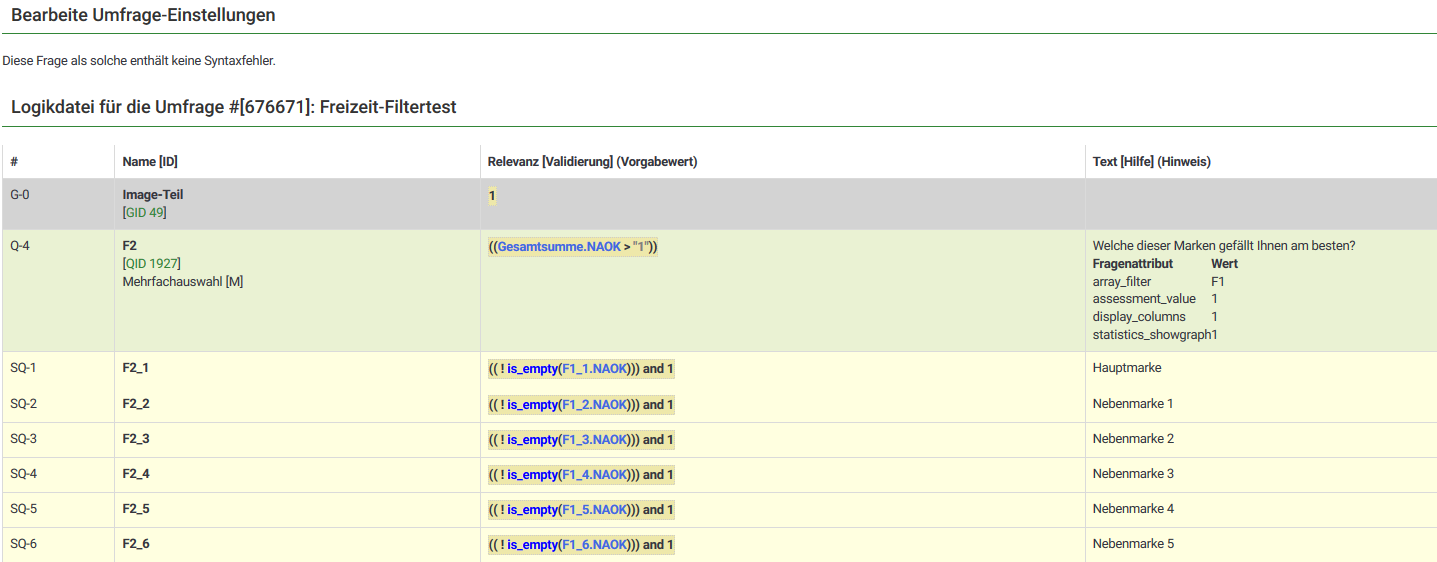This screenshot has width=1437, height=562.
Task: Open the F1_4.NAOK variable reference
Action: (x=594, y=475)
